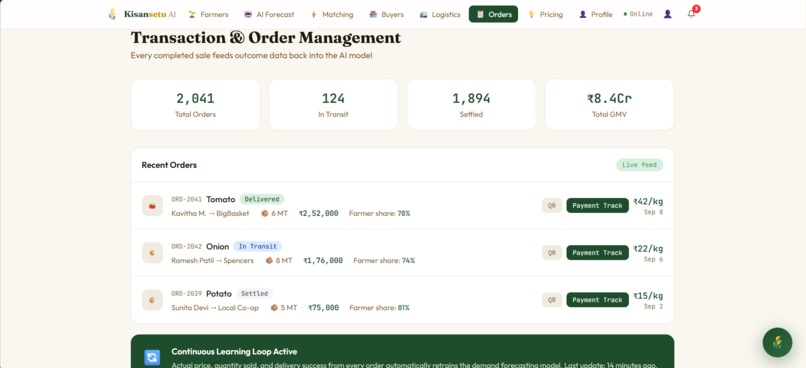Viewport: 806px width, 368px height.
Task: Click the Recent Orders heading
Action: coord(169,165)
